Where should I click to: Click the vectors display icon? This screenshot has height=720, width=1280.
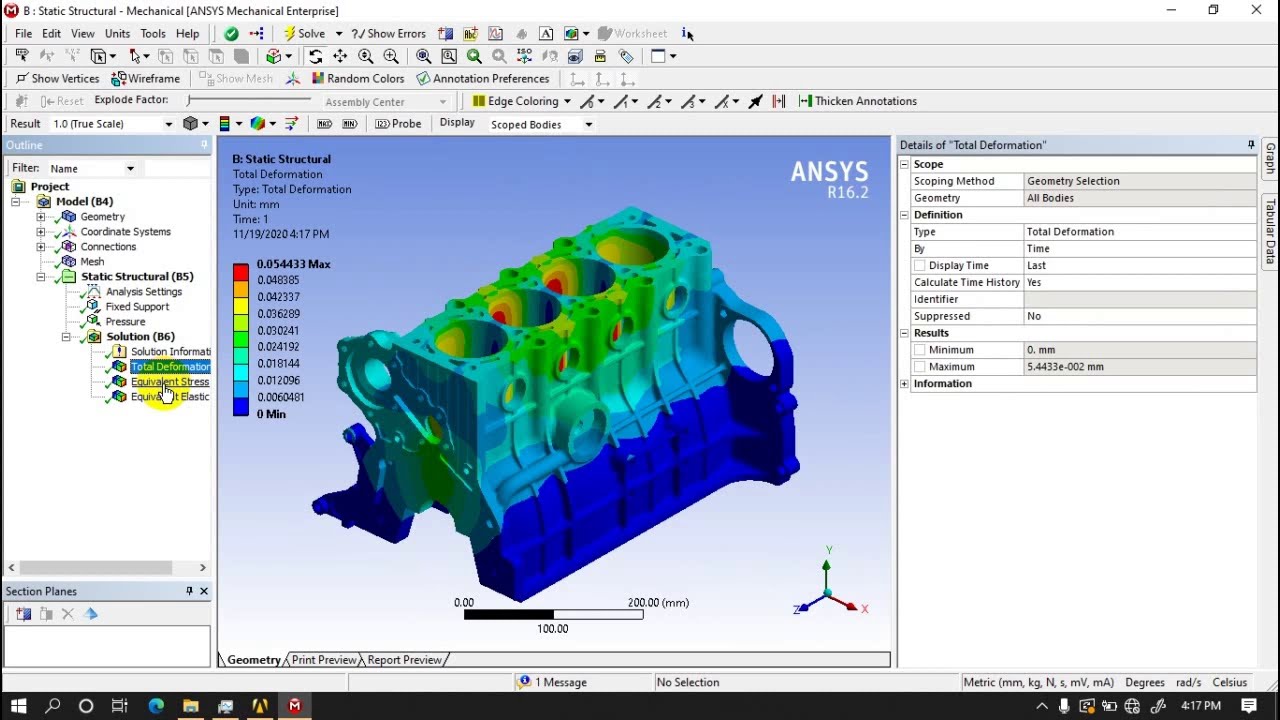(291, 124)
